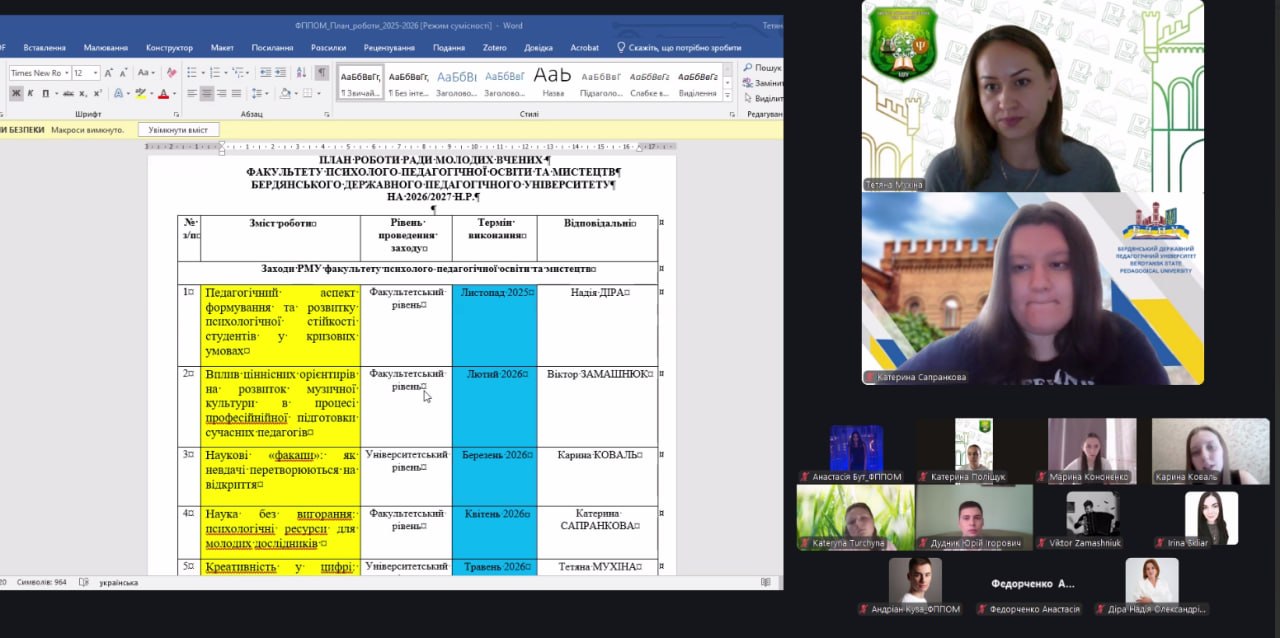Screen dimensions: 1280x638
Task: Apply the yellow text highlight color
Action: click(140, 93)
